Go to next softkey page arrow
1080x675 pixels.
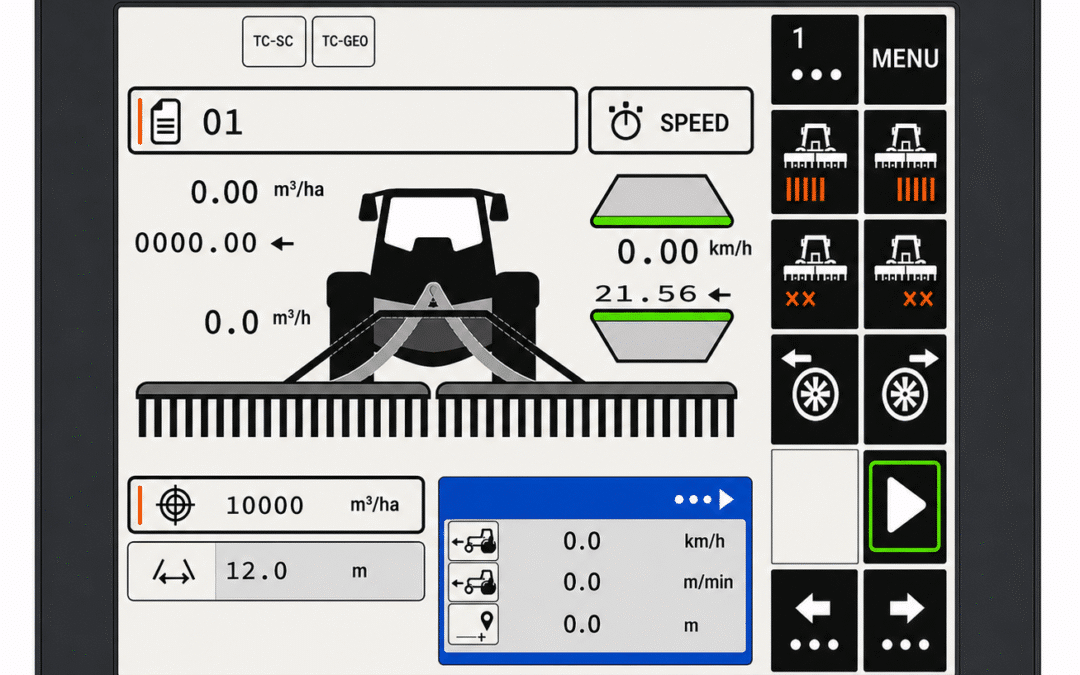click(x=905, y=621)
